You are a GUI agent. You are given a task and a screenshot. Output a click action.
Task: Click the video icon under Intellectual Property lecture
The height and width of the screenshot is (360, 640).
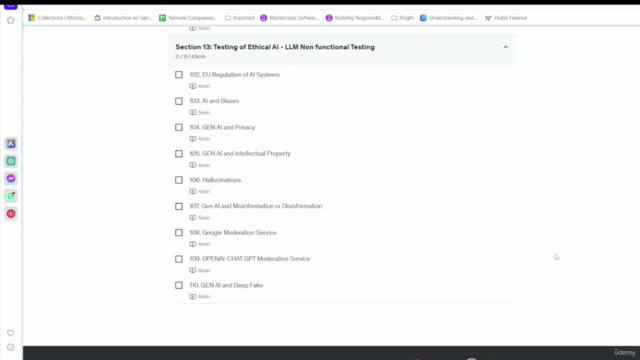point(193,165)
